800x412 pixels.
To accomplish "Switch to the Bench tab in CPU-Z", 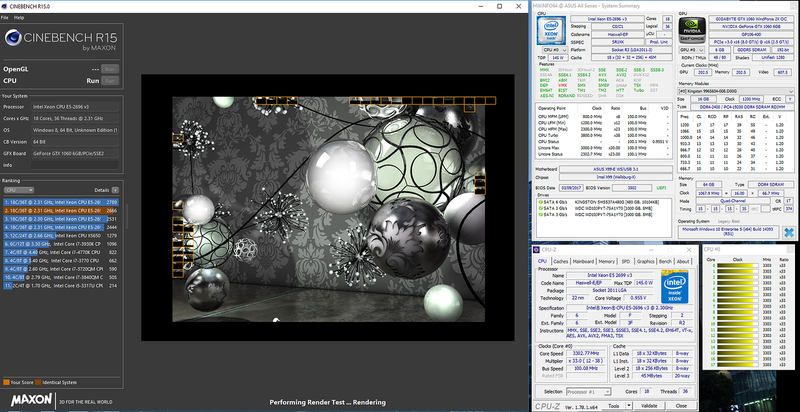I will tap(665, 261).
